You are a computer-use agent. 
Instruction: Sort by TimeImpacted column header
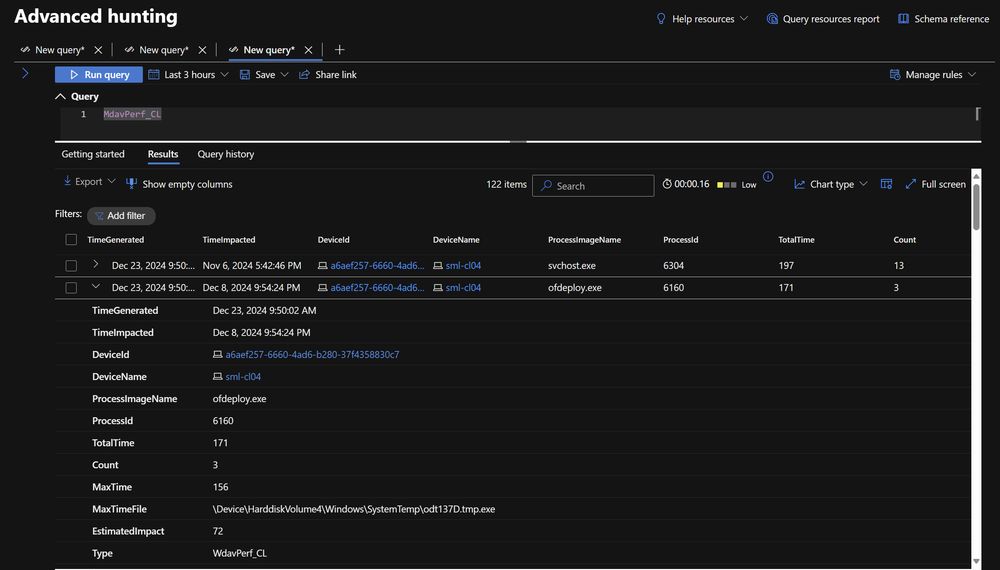tap(229, 240)
